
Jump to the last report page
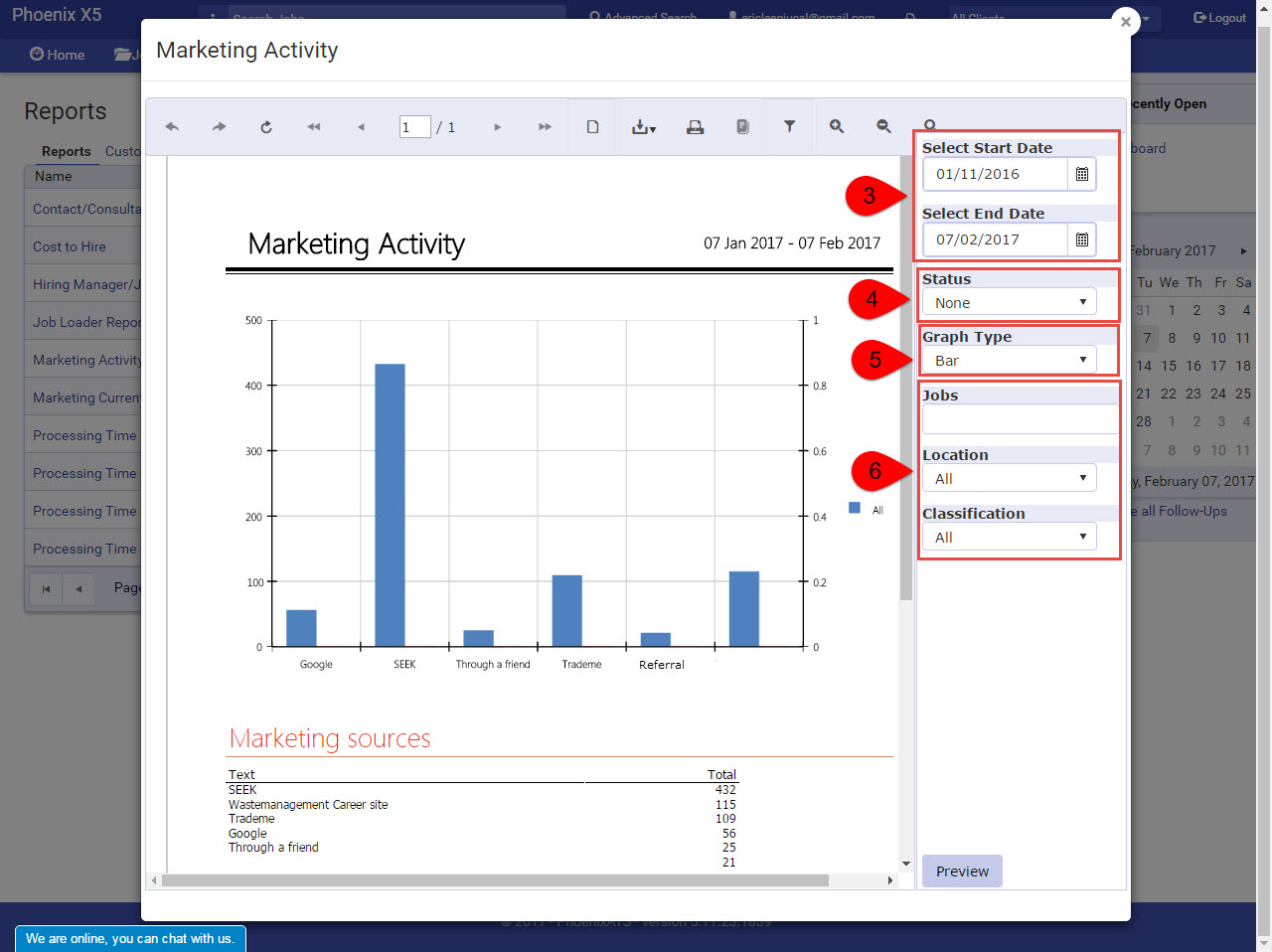pyautogui.click(x=545, y=127)
